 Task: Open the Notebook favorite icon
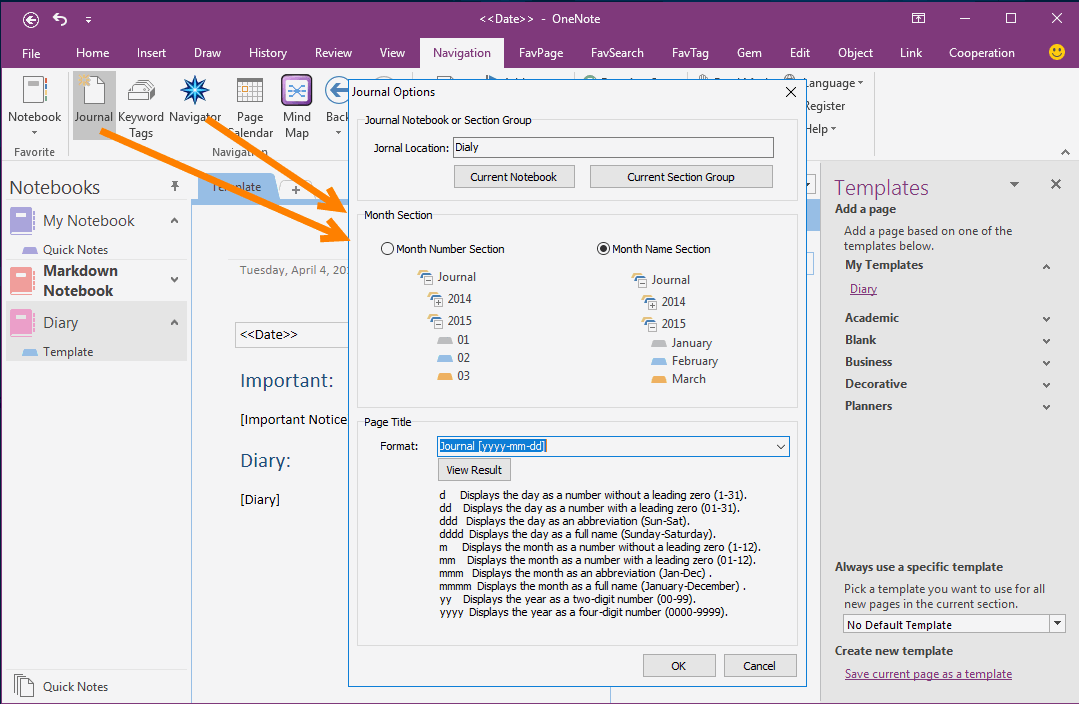[x=34, y=91]
